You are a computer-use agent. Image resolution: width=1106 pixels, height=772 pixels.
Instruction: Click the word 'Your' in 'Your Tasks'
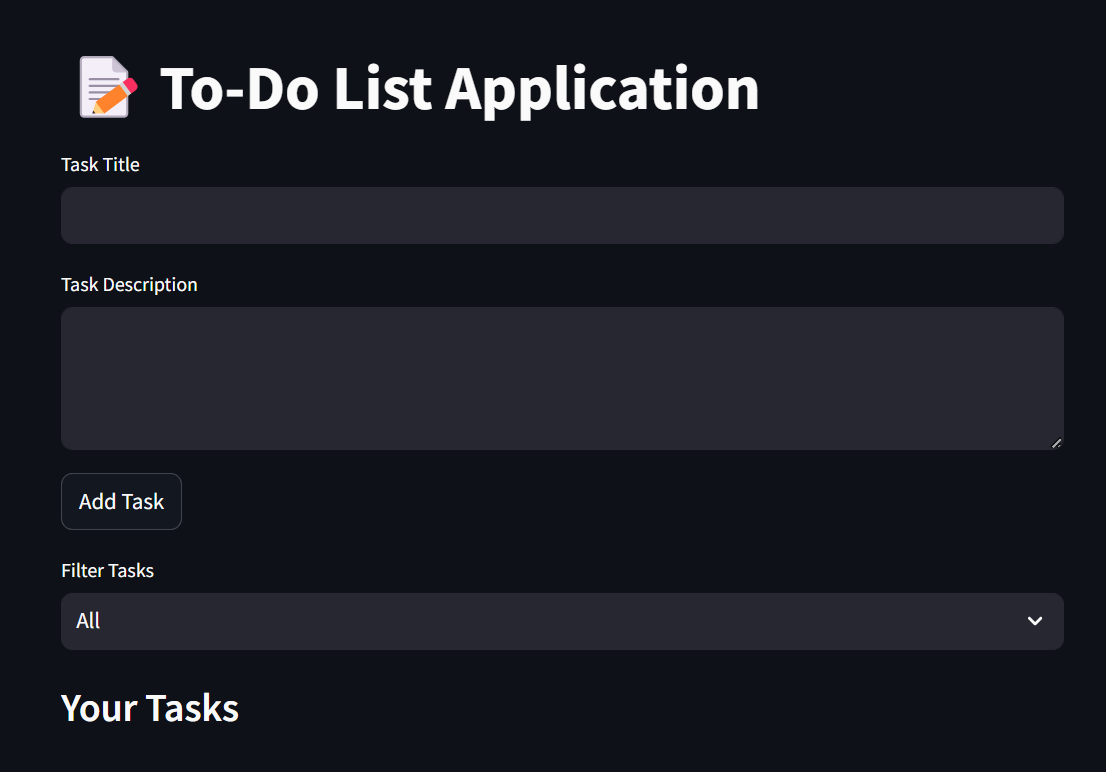[x=99, y=707]
